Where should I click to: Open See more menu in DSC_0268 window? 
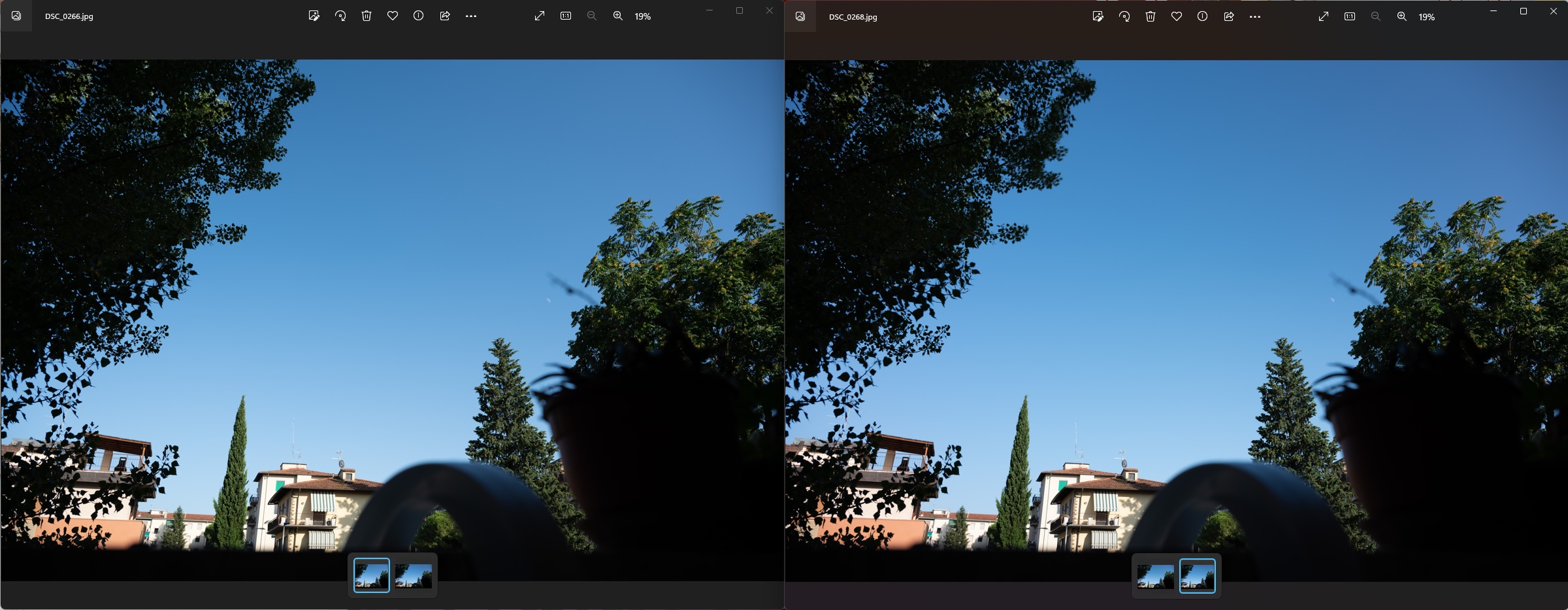pos(1255,17)
